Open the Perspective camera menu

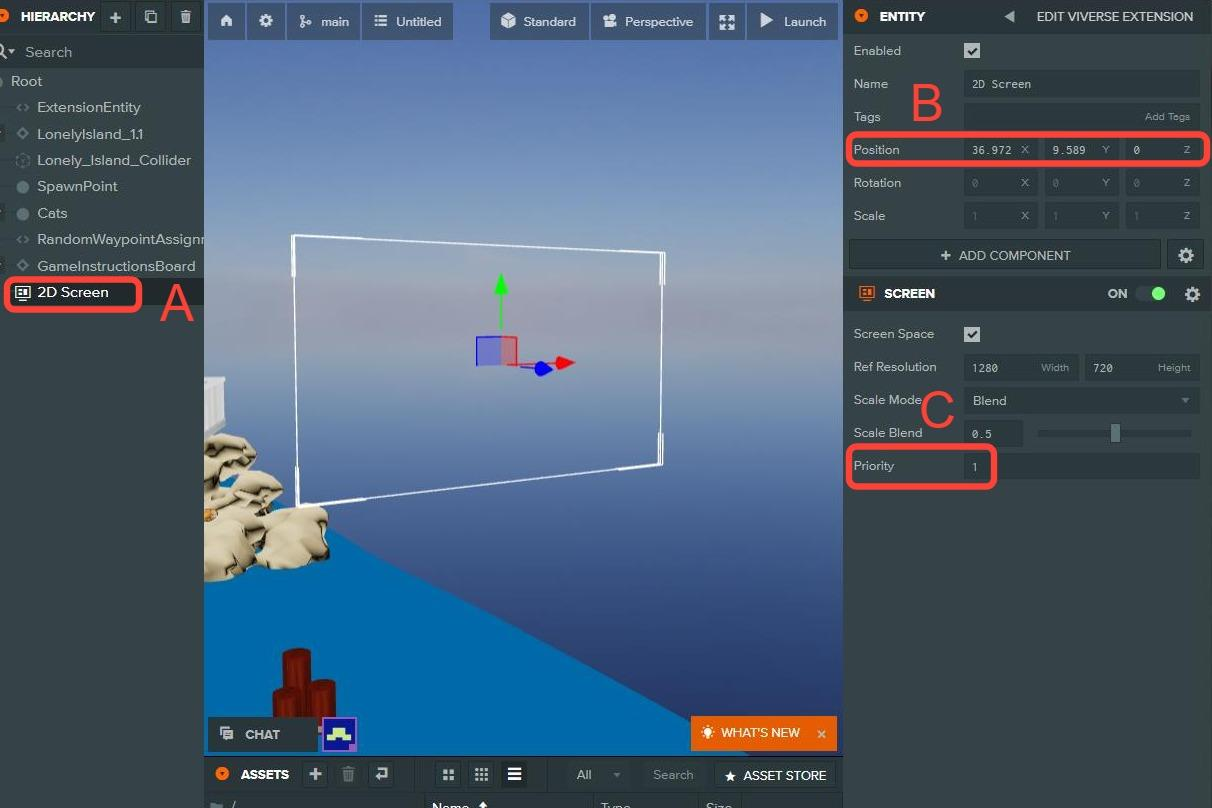pos(648,21)
